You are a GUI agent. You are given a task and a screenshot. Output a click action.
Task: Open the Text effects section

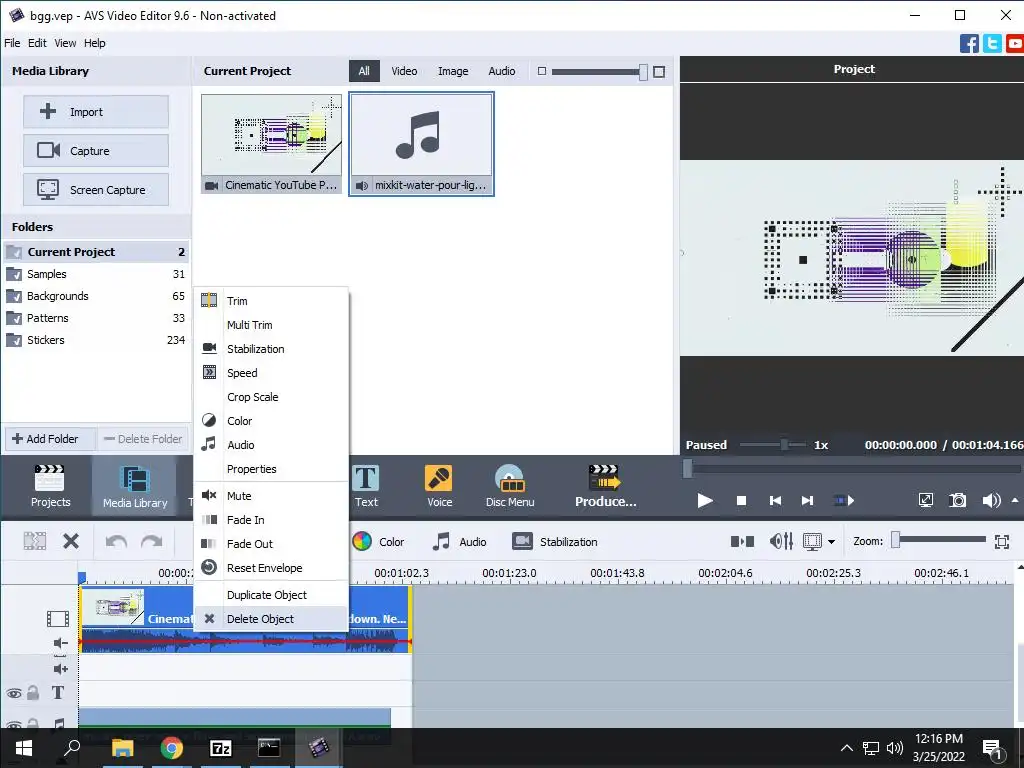click(x=366, y=486)
